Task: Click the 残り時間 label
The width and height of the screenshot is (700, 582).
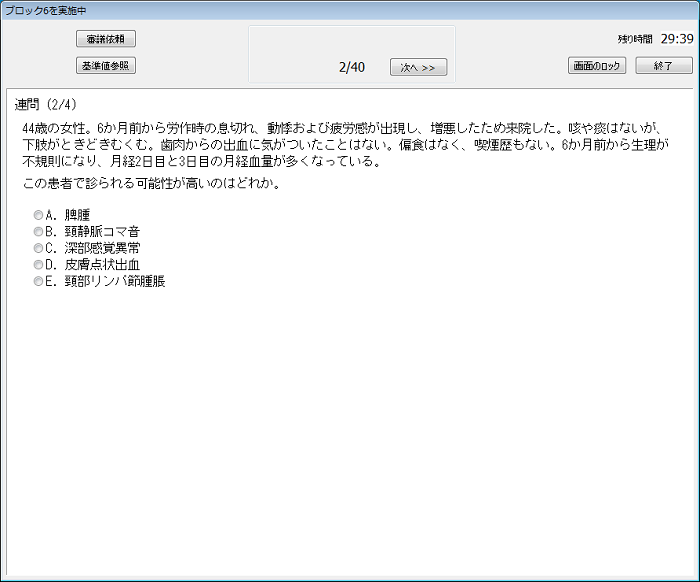Action: (635, 39)
